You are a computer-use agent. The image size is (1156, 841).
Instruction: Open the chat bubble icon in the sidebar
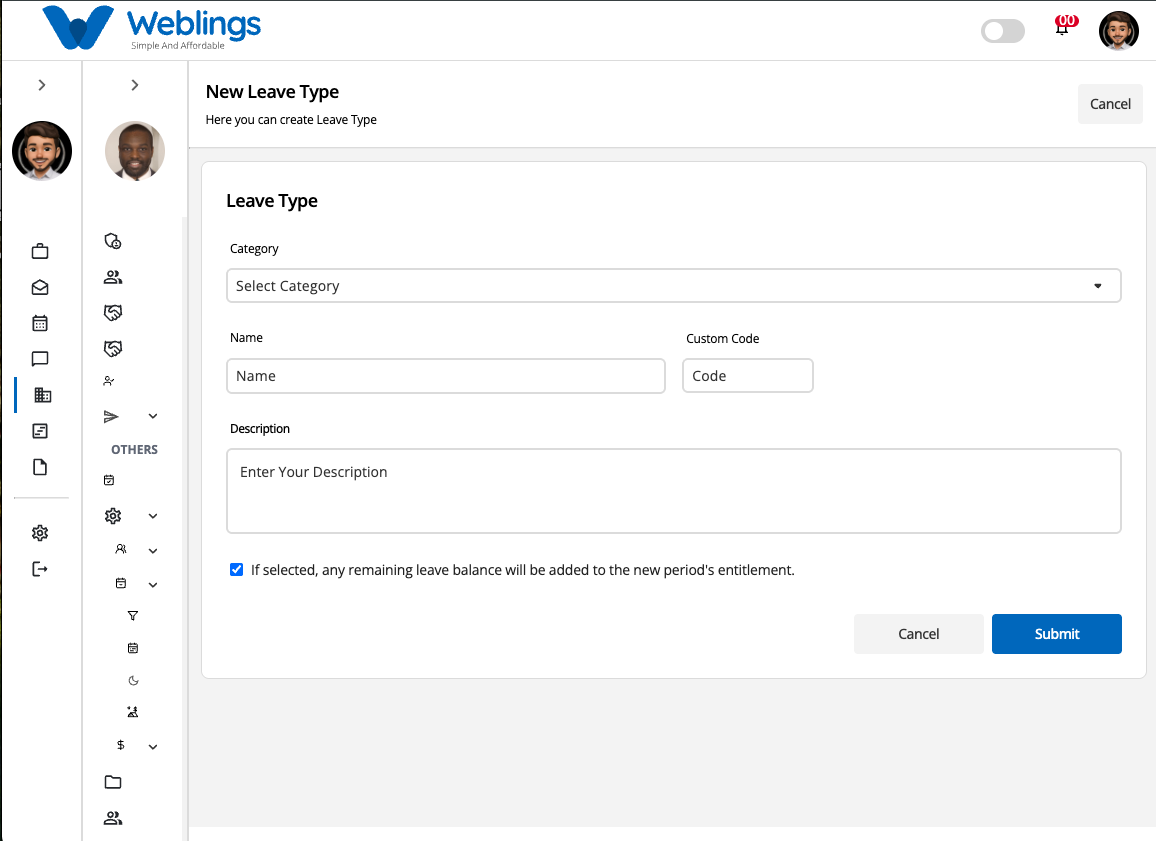pos(40,359)
